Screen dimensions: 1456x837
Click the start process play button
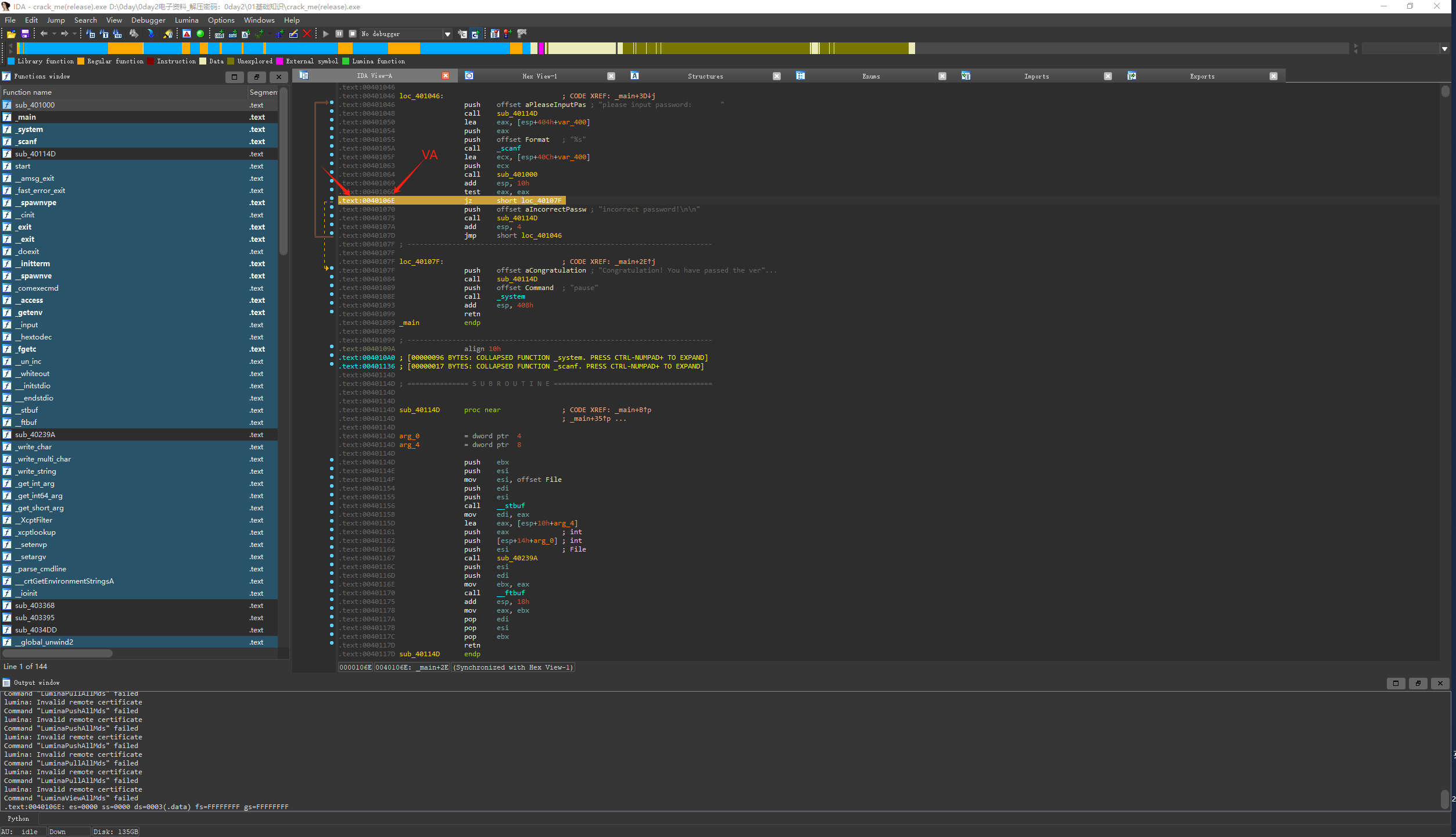coord(326,34)
